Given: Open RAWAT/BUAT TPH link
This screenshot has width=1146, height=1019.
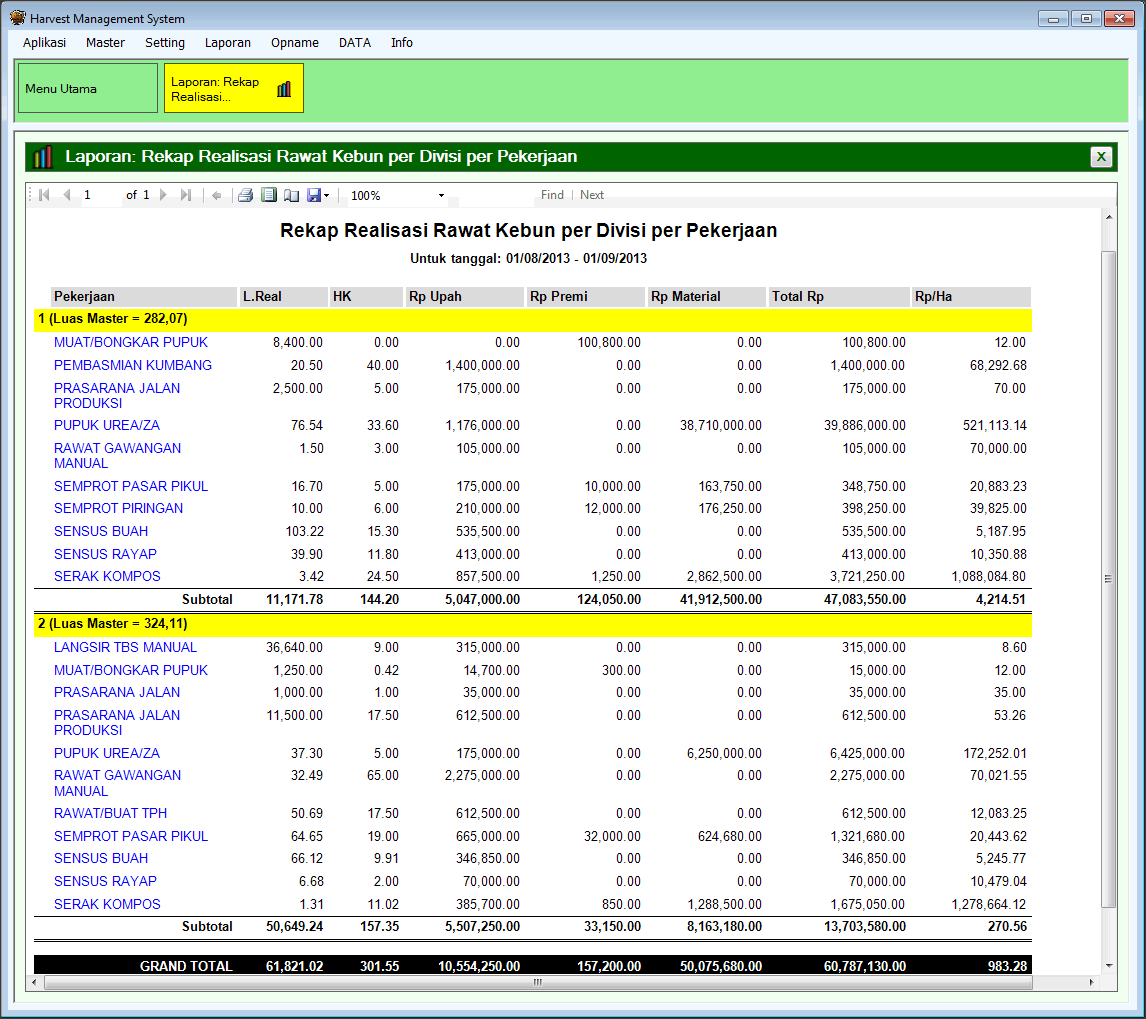Looking at the screenshot, I should (110, 813).
